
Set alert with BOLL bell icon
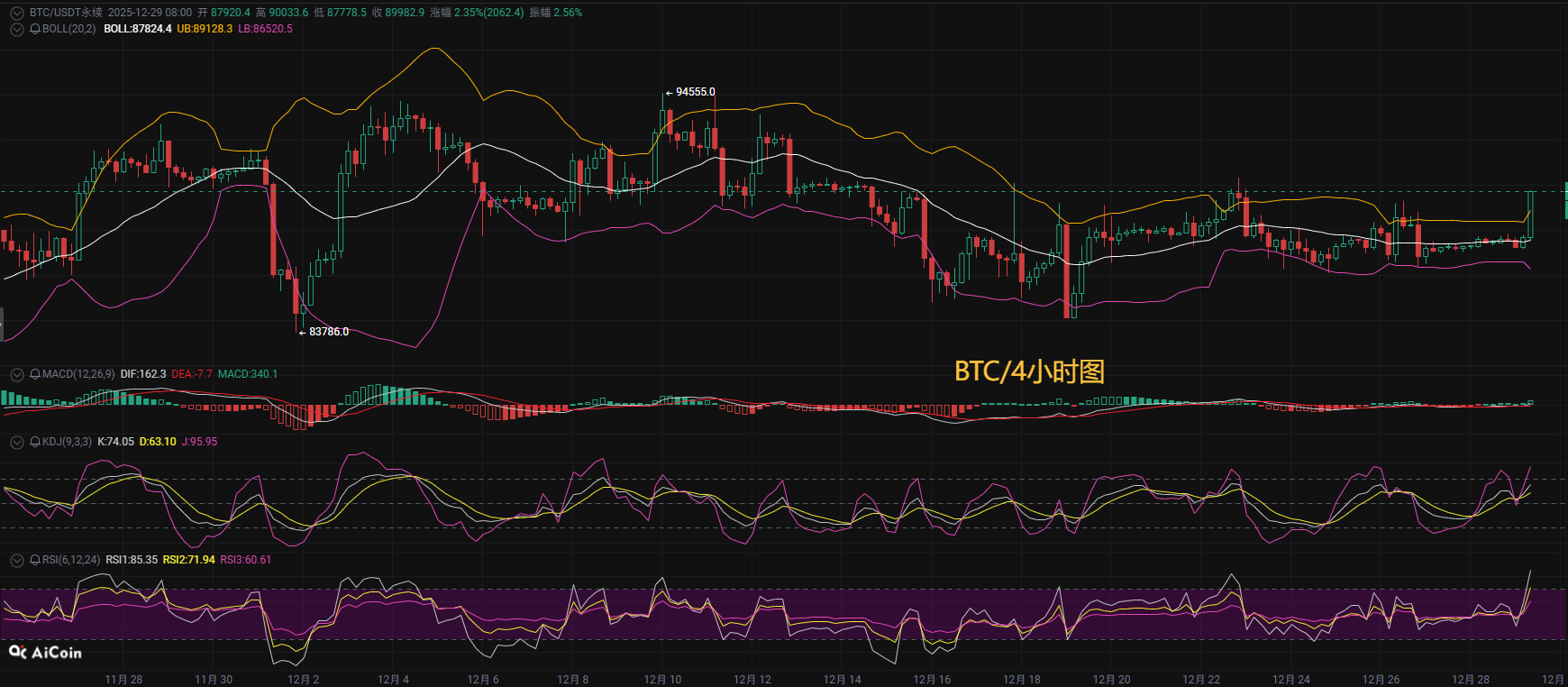tap(35, 29)
